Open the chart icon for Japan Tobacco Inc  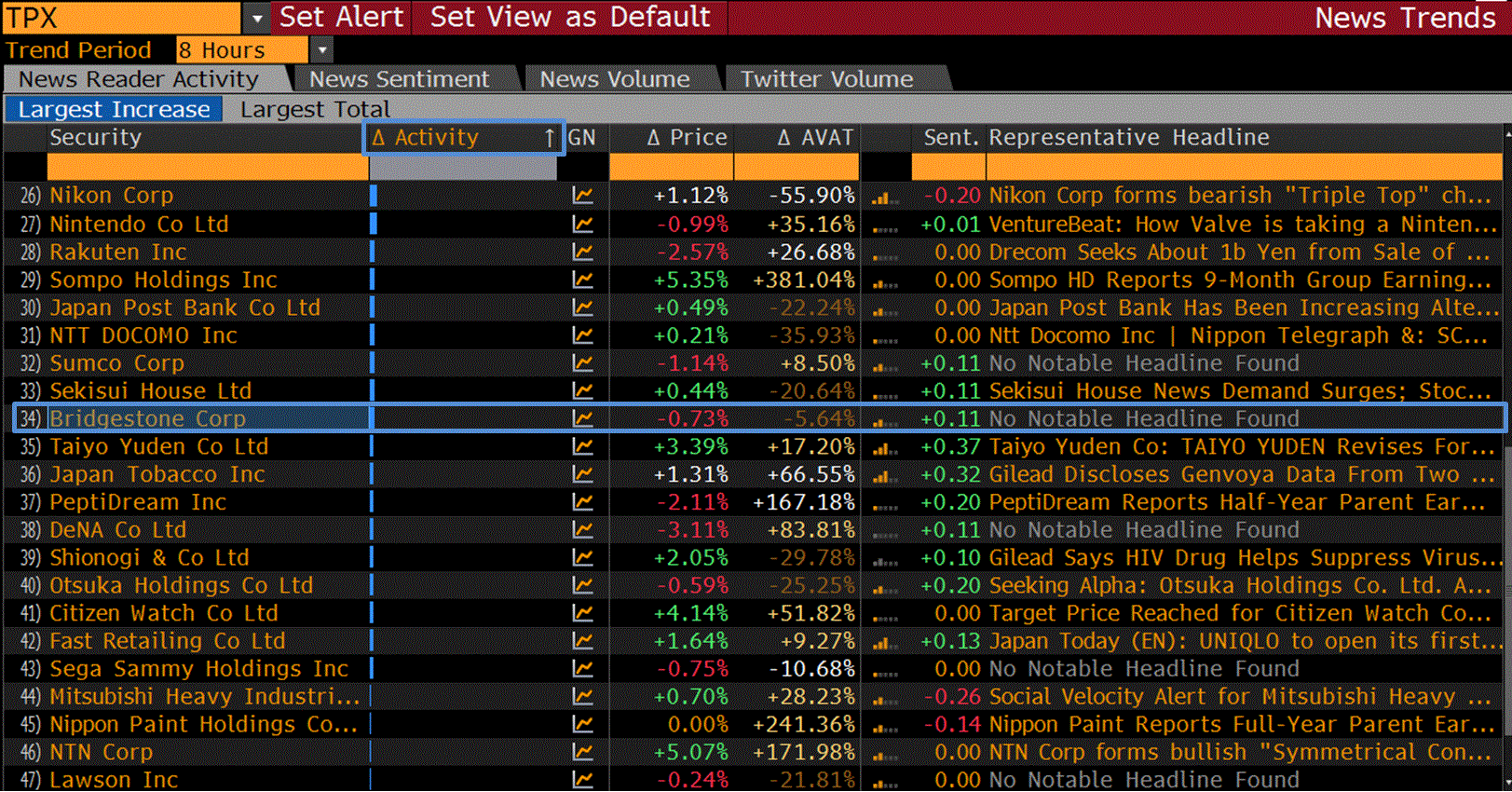tap(582, 475)
